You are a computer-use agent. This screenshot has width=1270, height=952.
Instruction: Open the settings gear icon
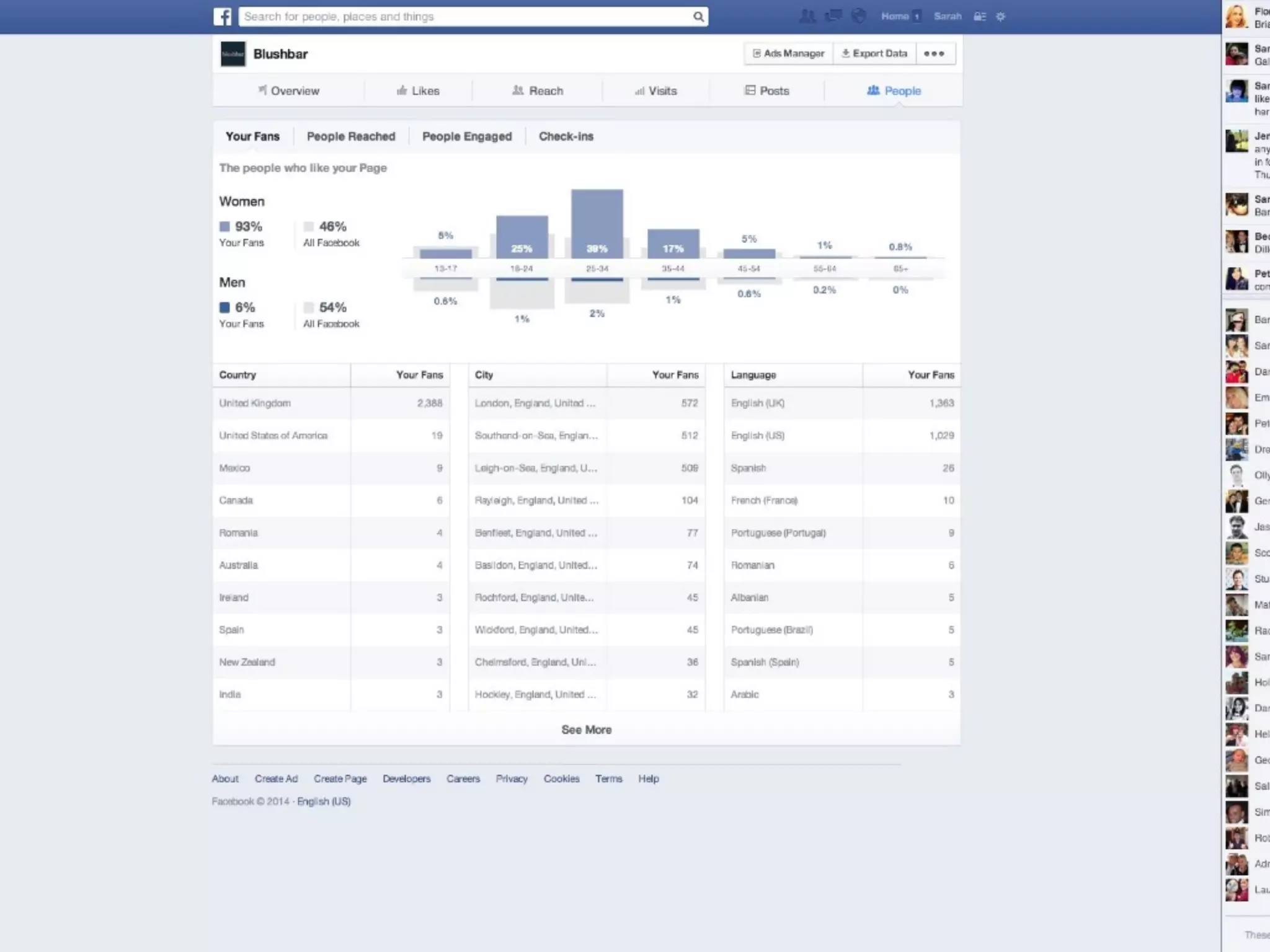coord(1000,17)
